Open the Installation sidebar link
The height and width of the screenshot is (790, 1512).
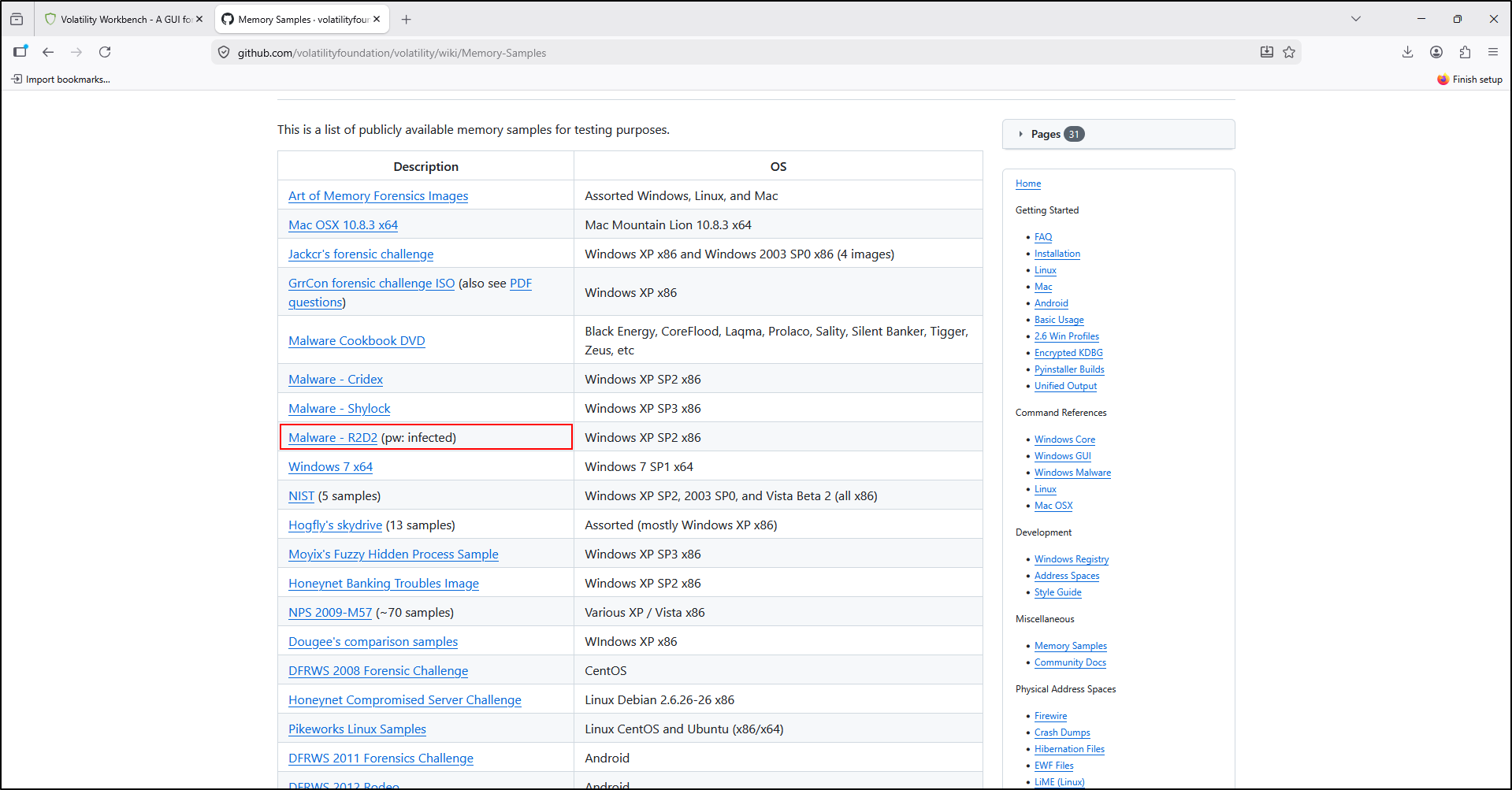[1057, 254]
